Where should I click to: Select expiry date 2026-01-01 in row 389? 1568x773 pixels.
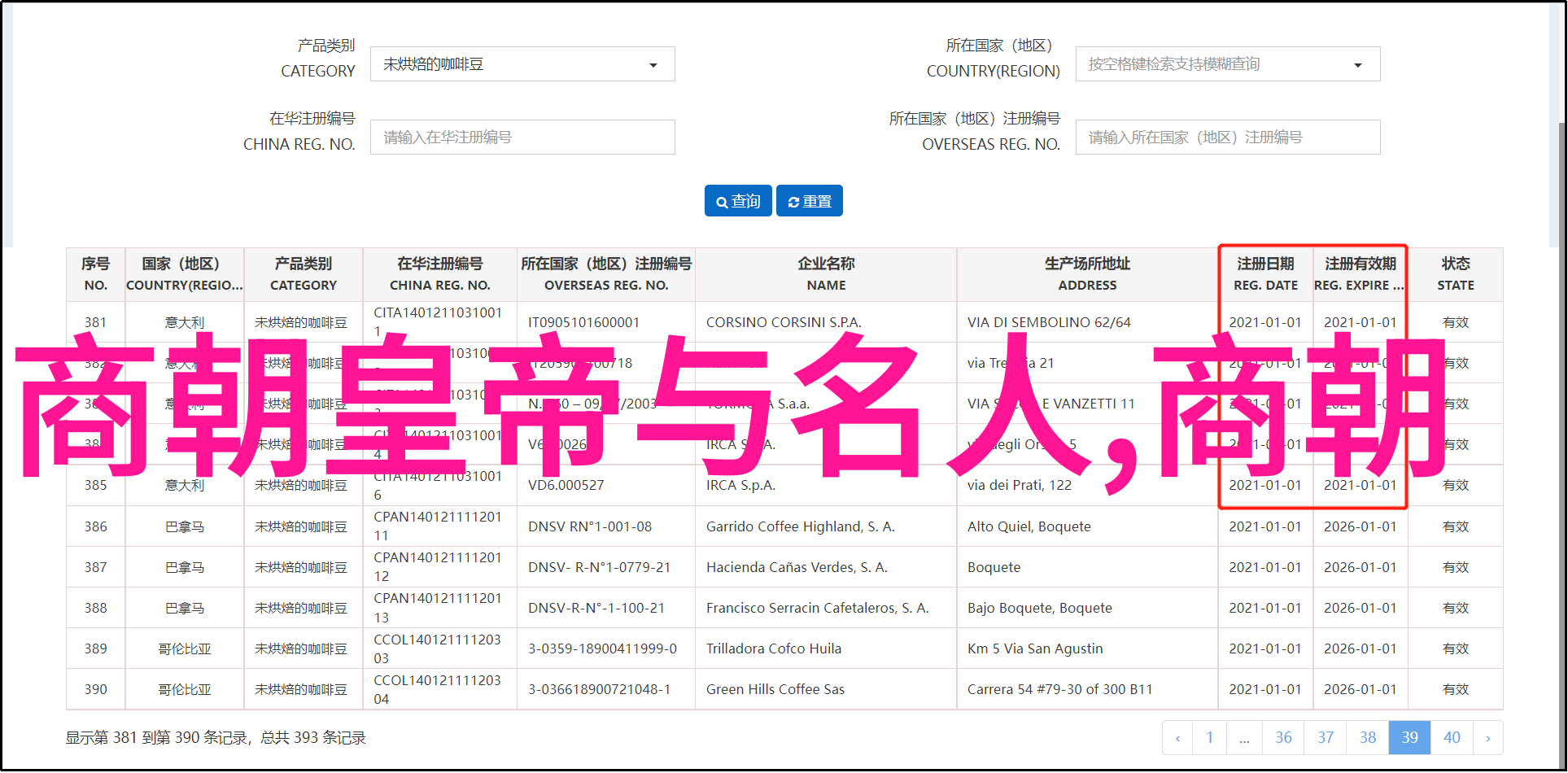(x=1360, y=649)
